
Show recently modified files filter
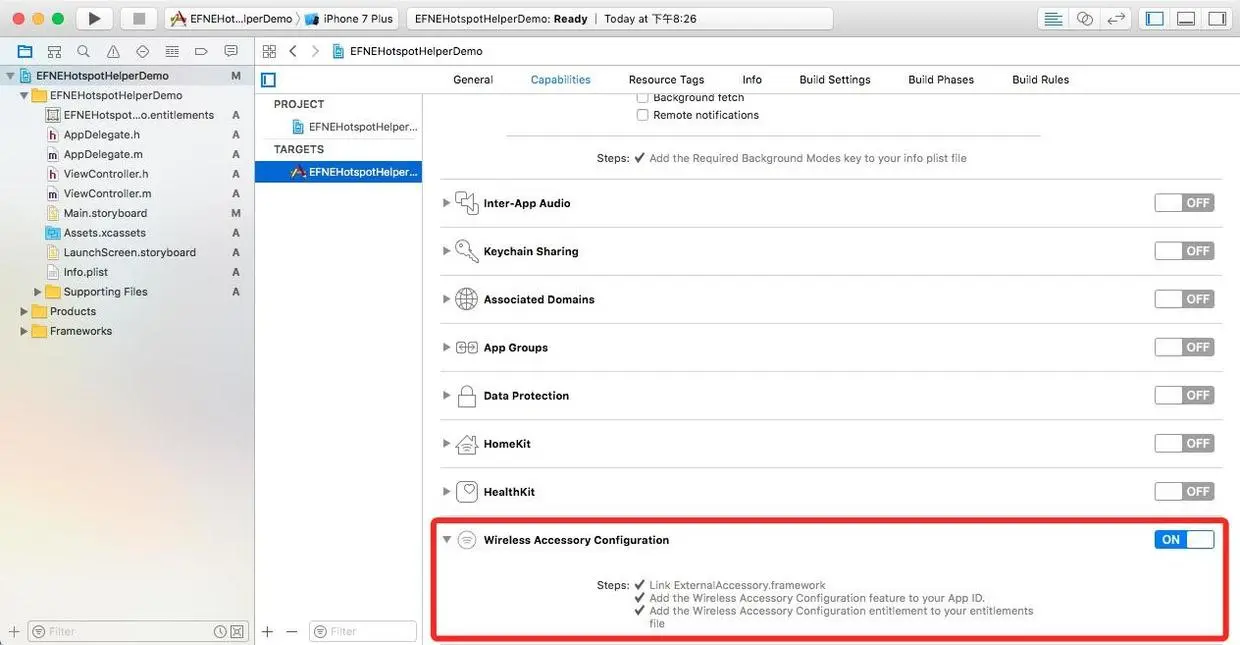pyautogui.click(x=219, y=632)
